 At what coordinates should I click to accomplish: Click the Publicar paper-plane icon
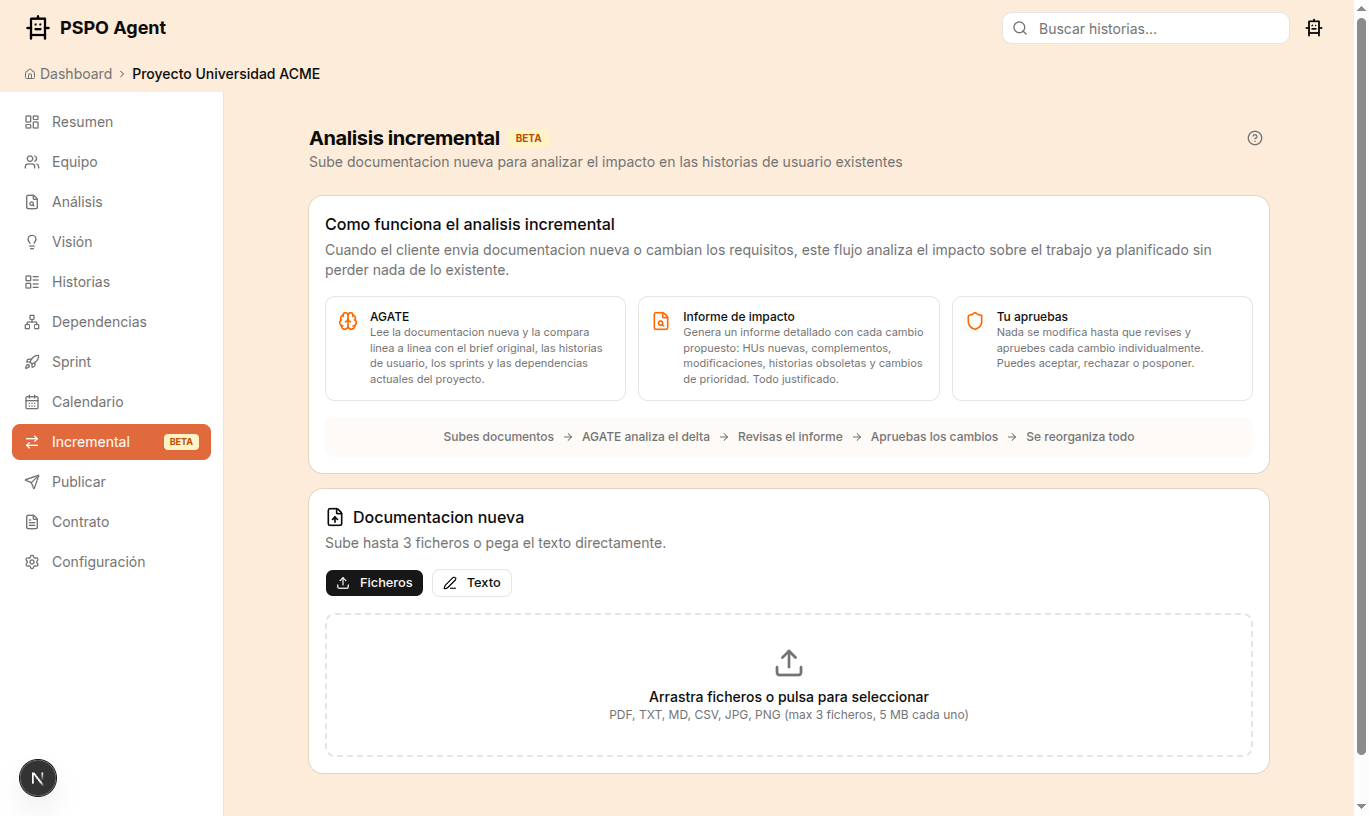31,481
